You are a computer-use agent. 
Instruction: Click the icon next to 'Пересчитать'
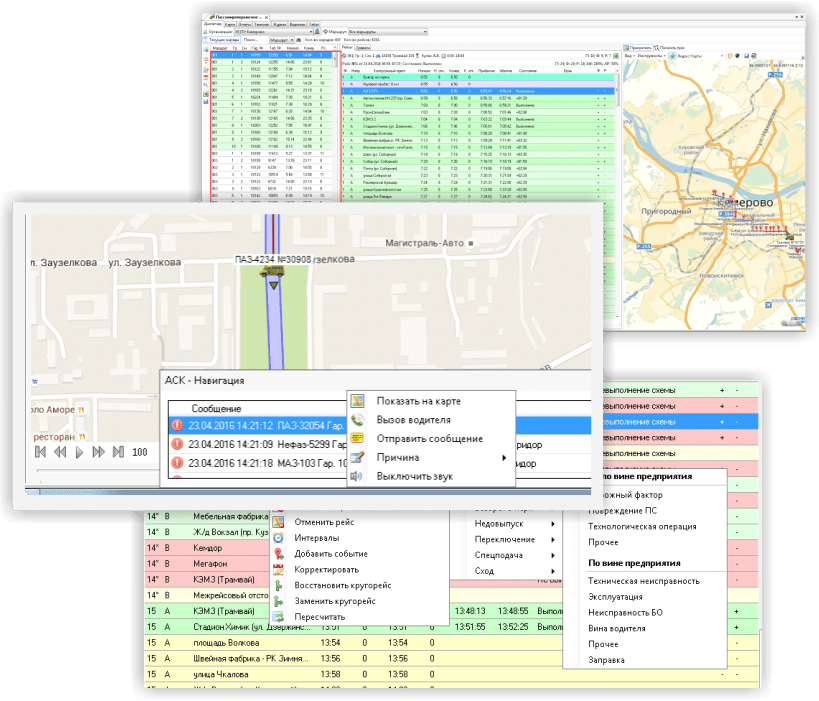(278, 617)
